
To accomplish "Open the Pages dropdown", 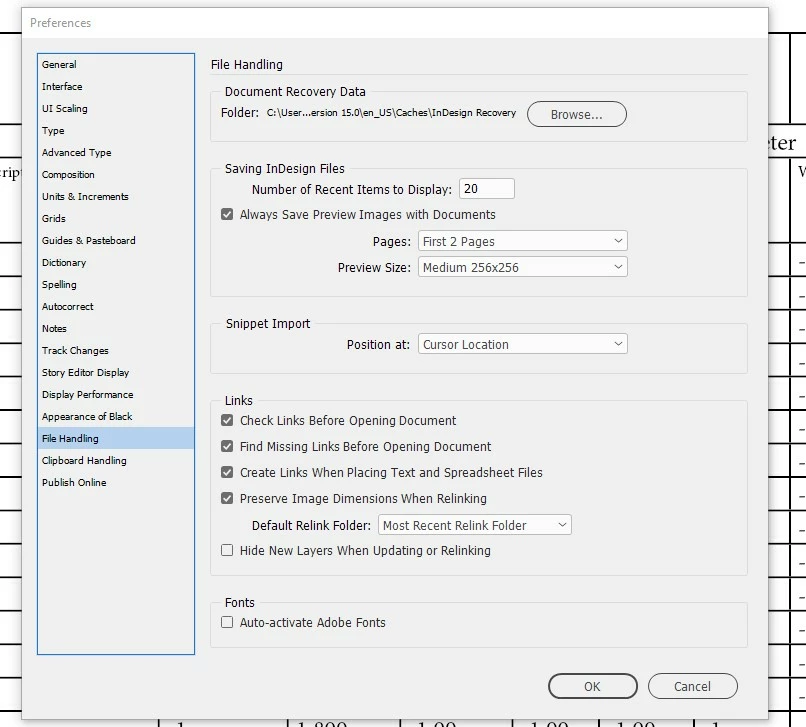I will [522, 241].
